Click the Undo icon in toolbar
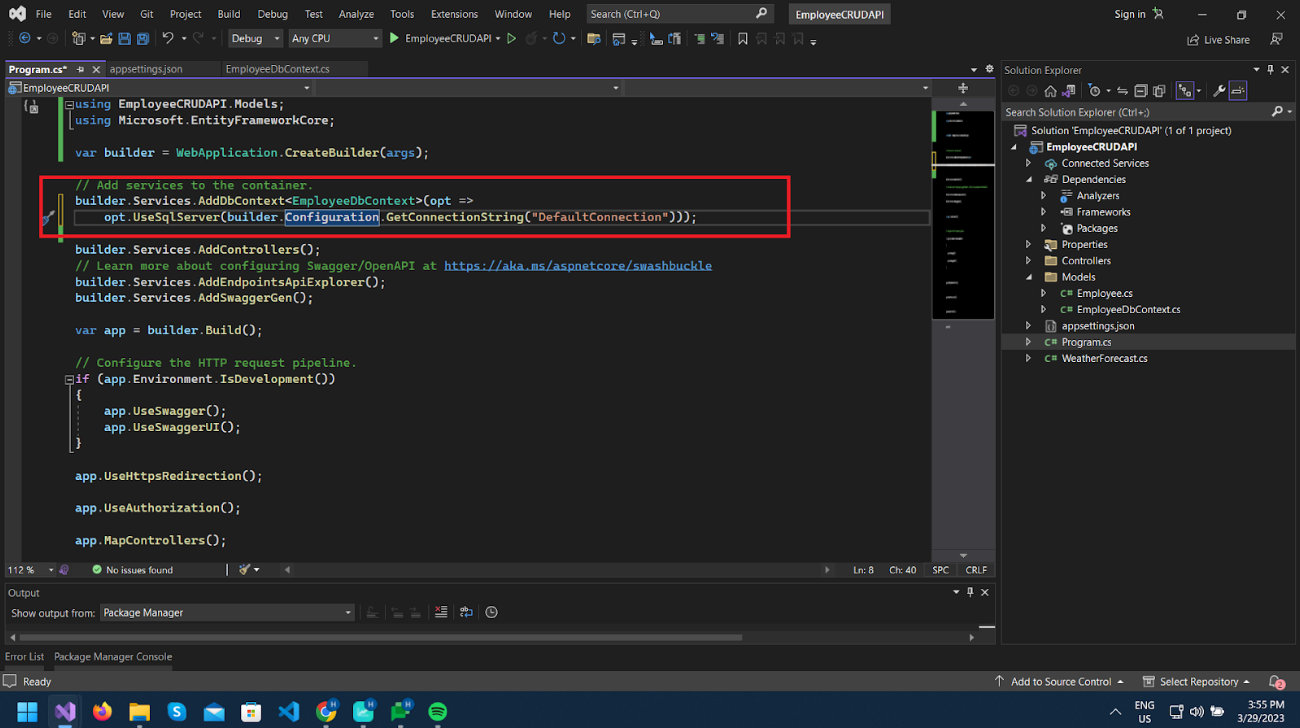Screen dimensions: 1300x728 (x=167, y=39)
